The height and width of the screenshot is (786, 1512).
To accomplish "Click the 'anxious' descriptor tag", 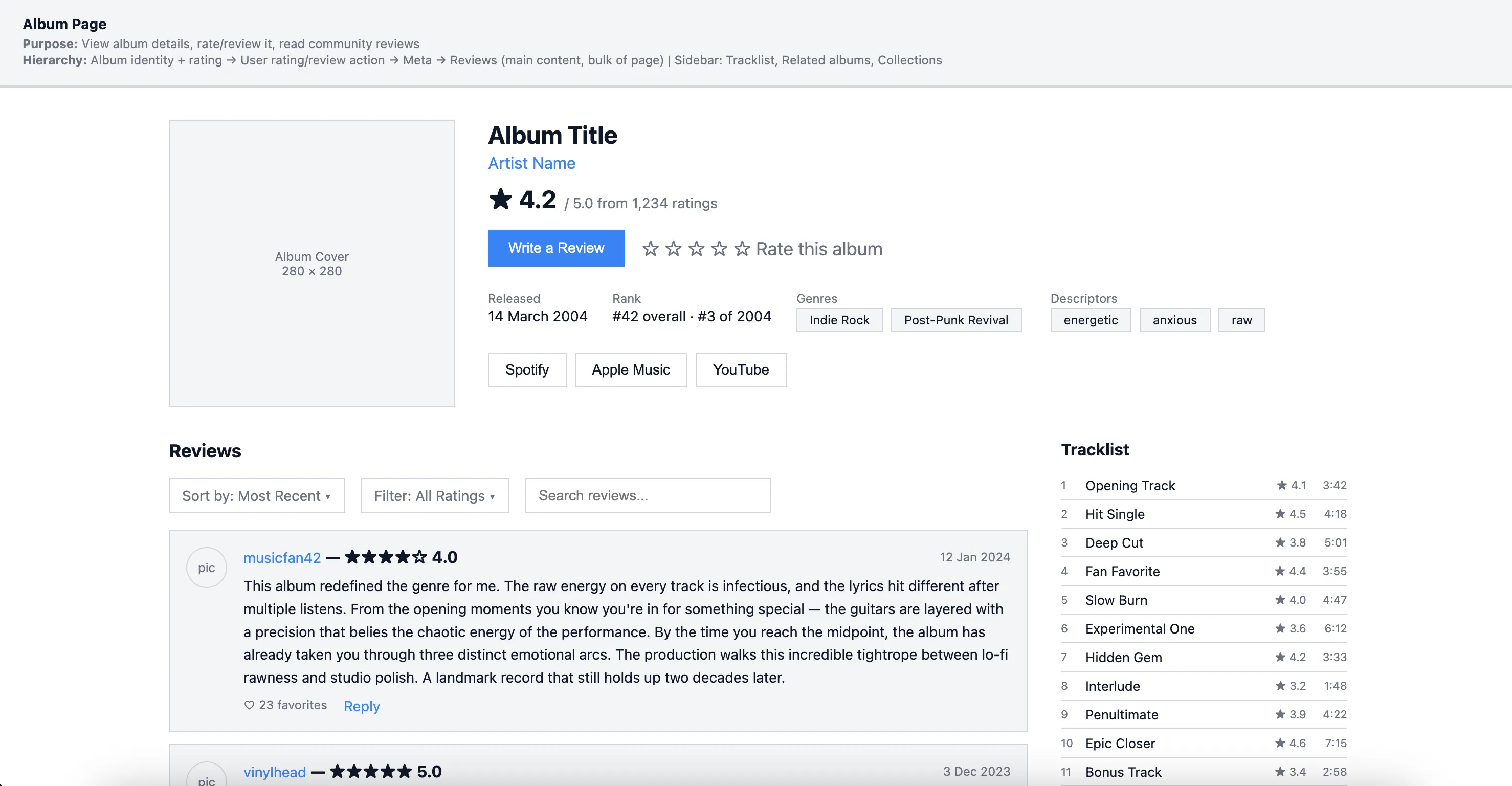I will (1174, 320).
